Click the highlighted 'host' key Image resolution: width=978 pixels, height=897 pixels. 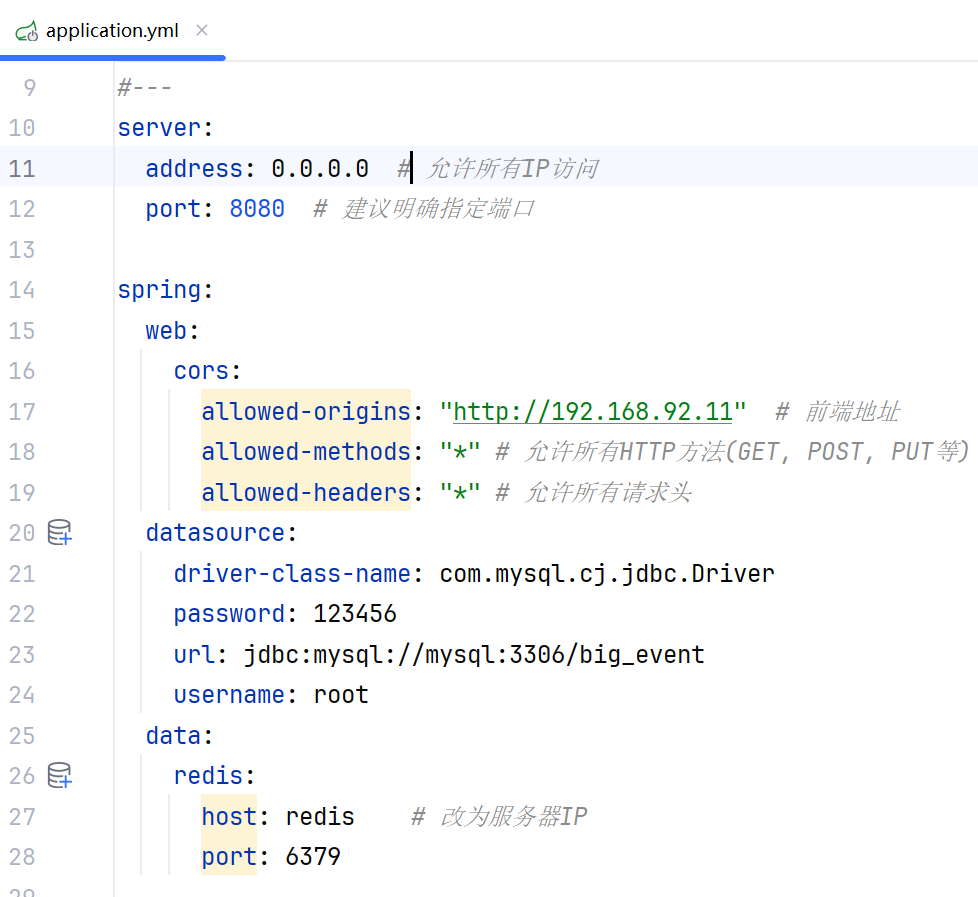click(229, 817)
